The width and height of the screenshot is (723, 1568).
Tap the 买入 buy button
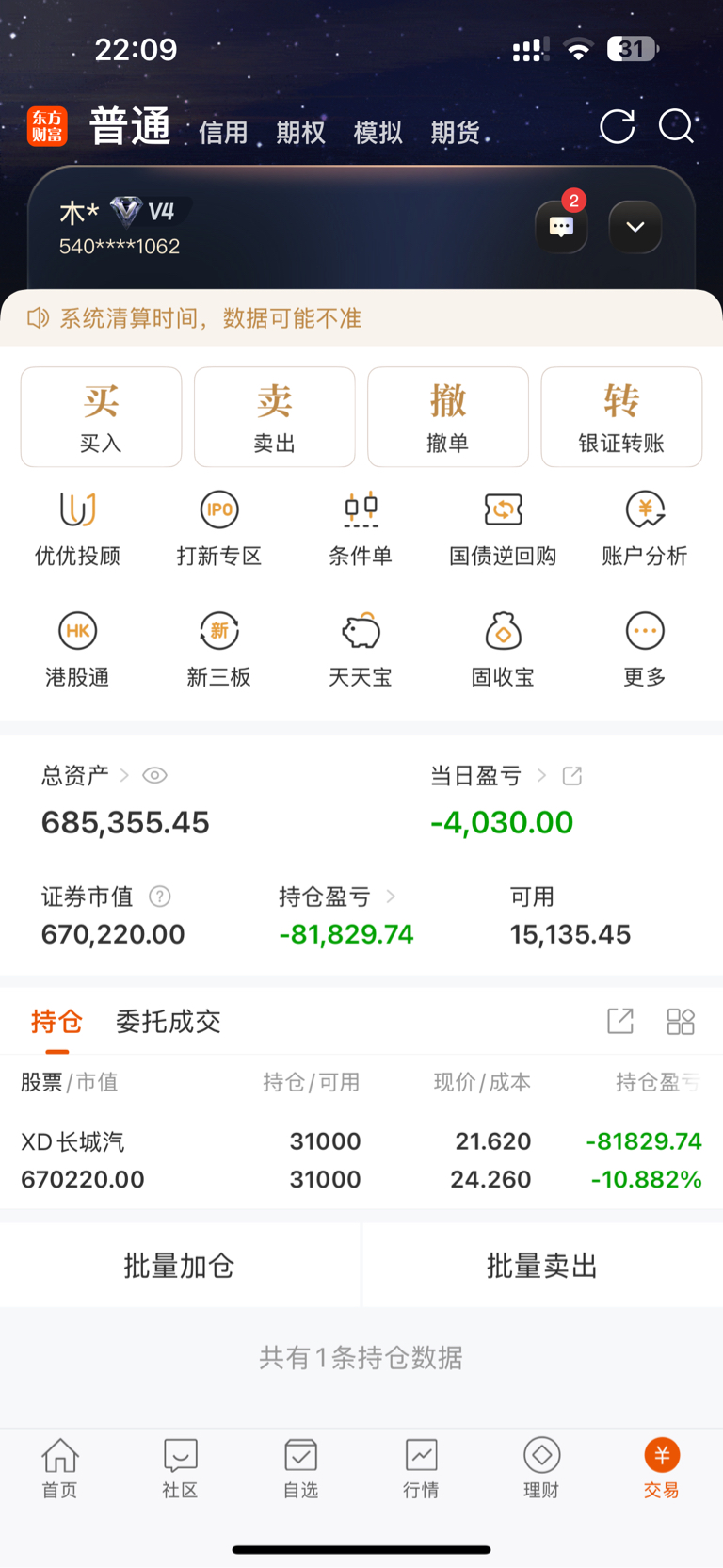(x=102, y=417)
